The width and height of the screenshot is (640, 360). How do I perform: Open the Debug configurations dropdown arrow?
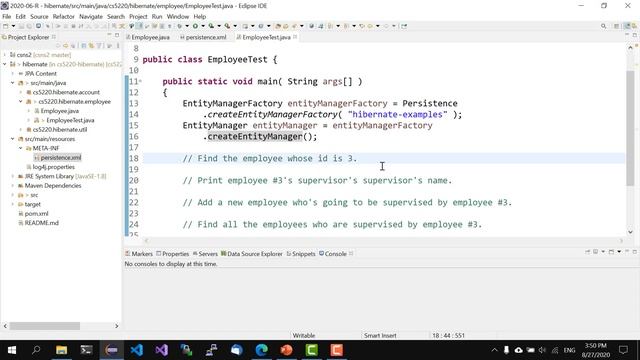(x=187, y=26)
